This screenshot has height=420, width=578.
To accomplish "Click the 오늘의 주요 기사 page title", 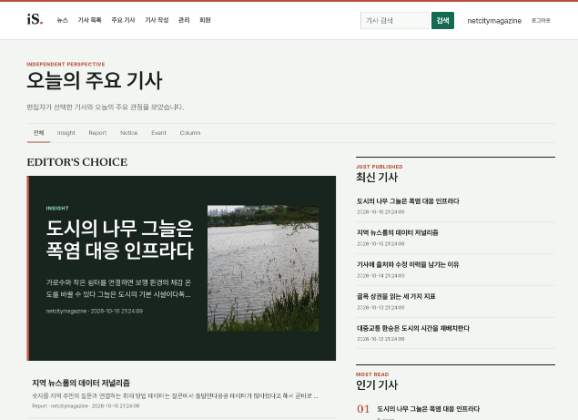I will [x=94, y=80].
